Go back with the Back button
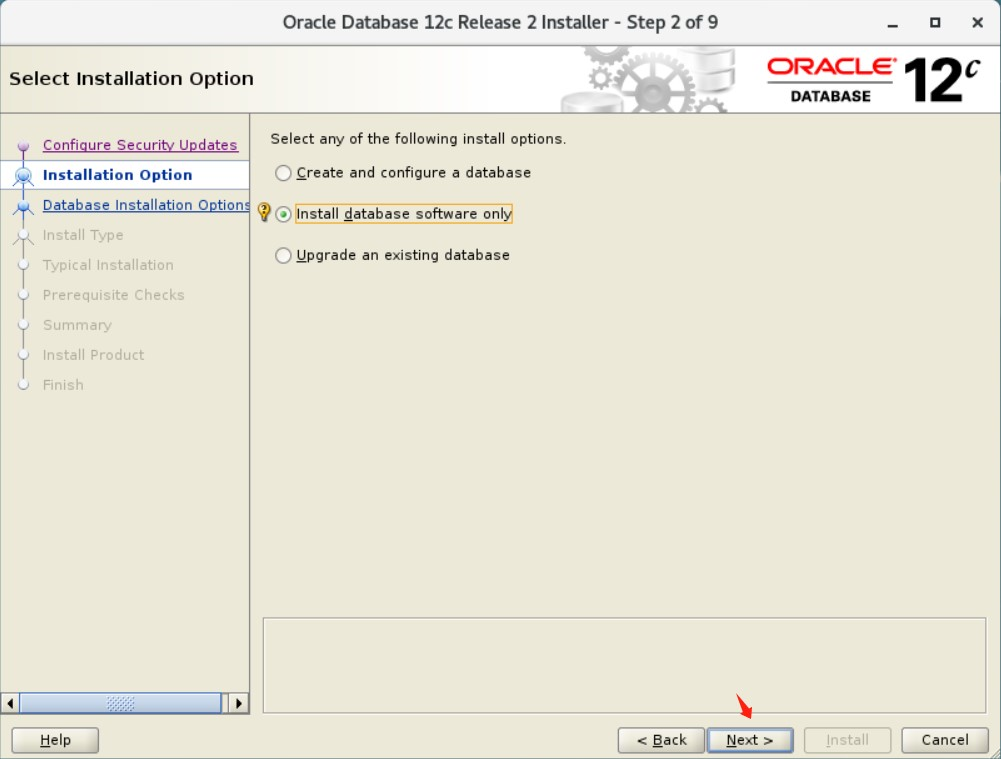Image resolution: width=1001 pixels, height=759 pixels. (661, 740)
